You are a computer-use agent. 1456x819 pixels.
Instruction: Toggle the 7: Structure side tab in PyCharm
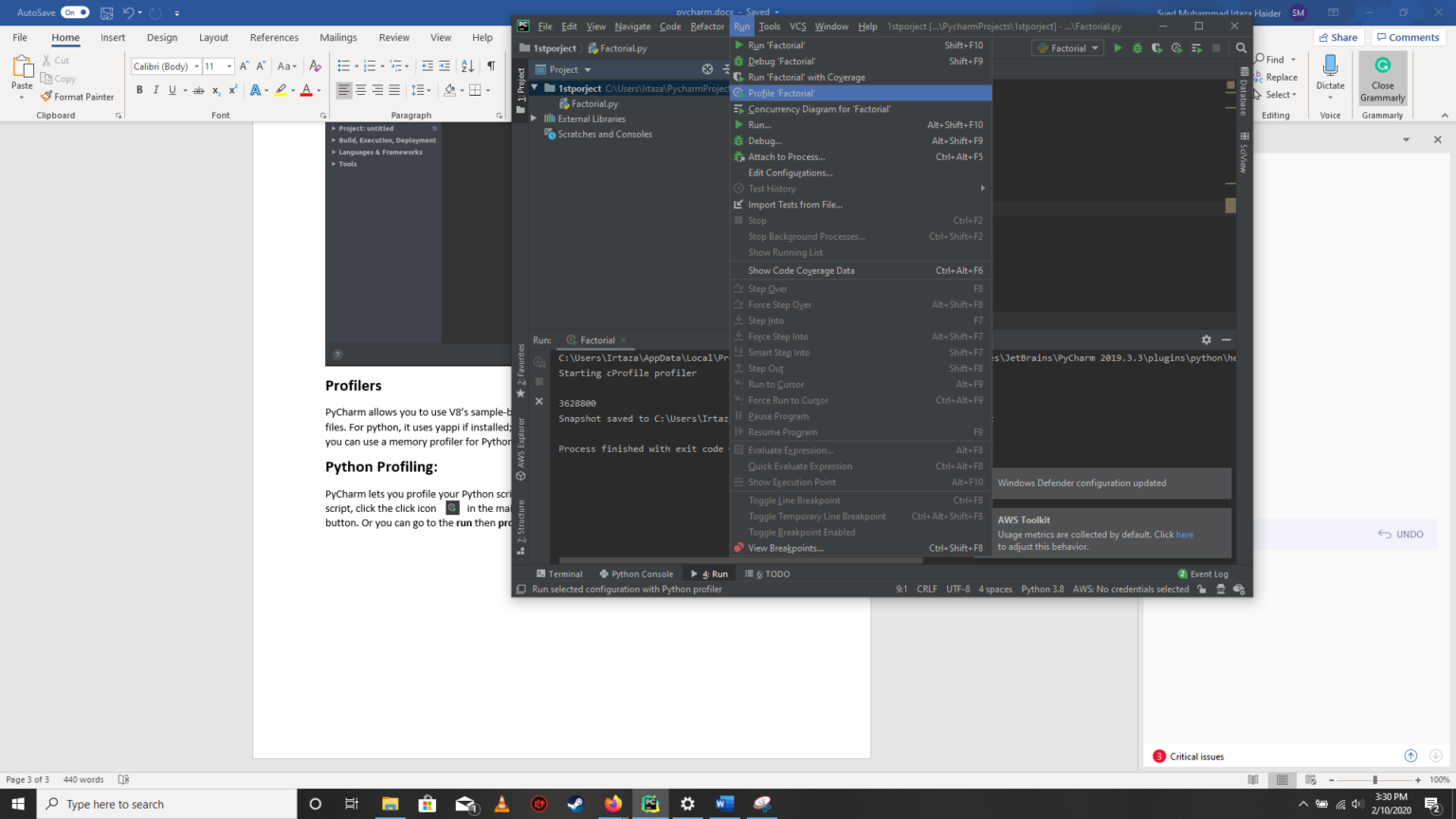[x=520, y=528]
